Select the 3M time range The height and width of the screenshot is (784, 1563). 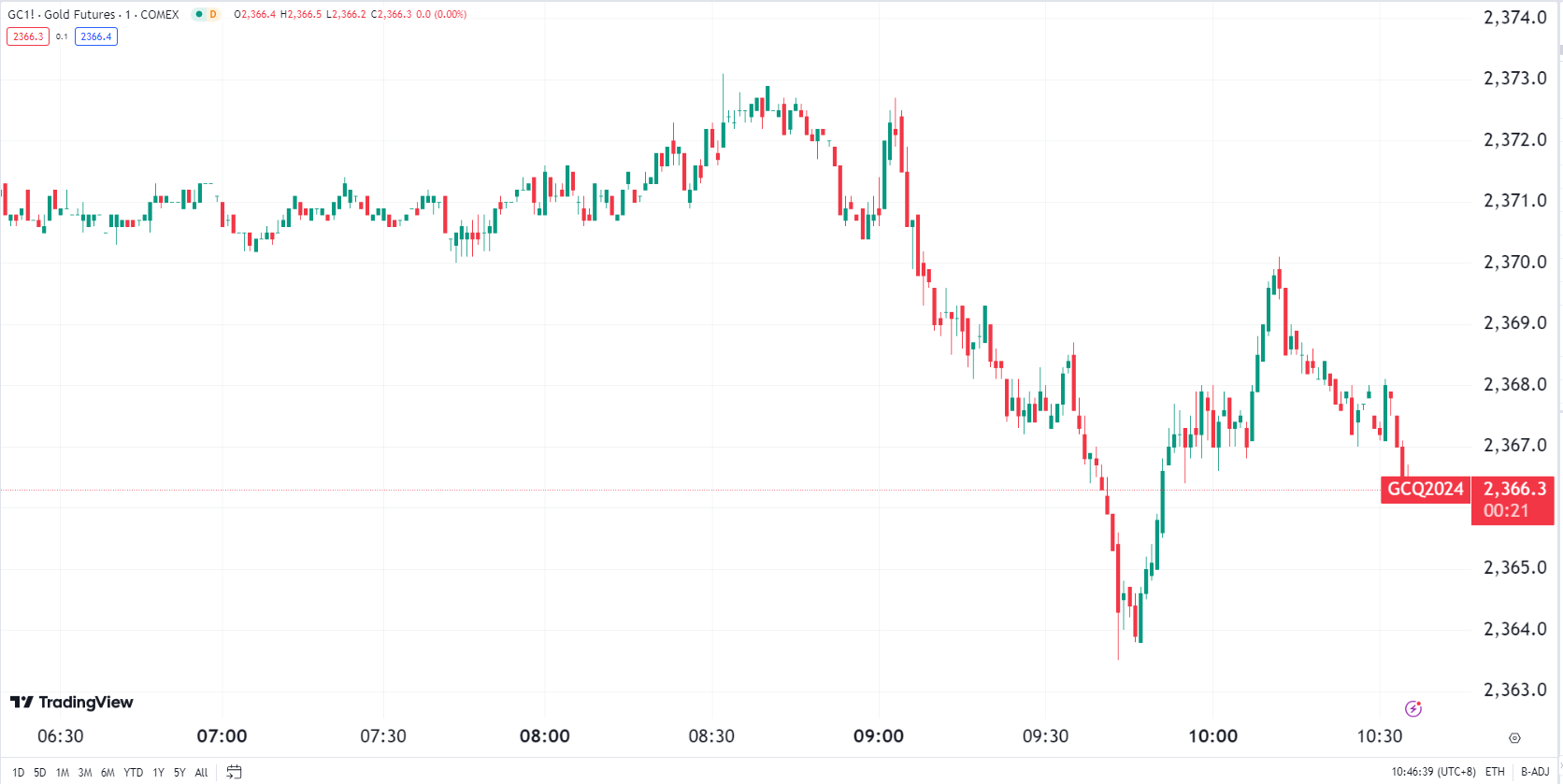pyautogui.click(x=85, y=773)
